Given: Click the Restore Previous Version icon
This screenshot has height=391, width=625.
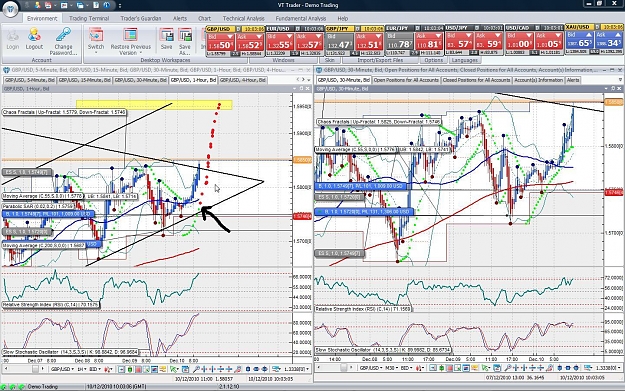Looking at the screenshot, I should 130,35.
